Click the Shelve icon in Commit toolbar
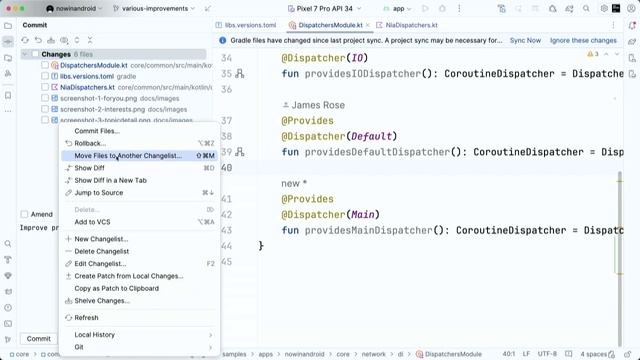 (51, 40)
